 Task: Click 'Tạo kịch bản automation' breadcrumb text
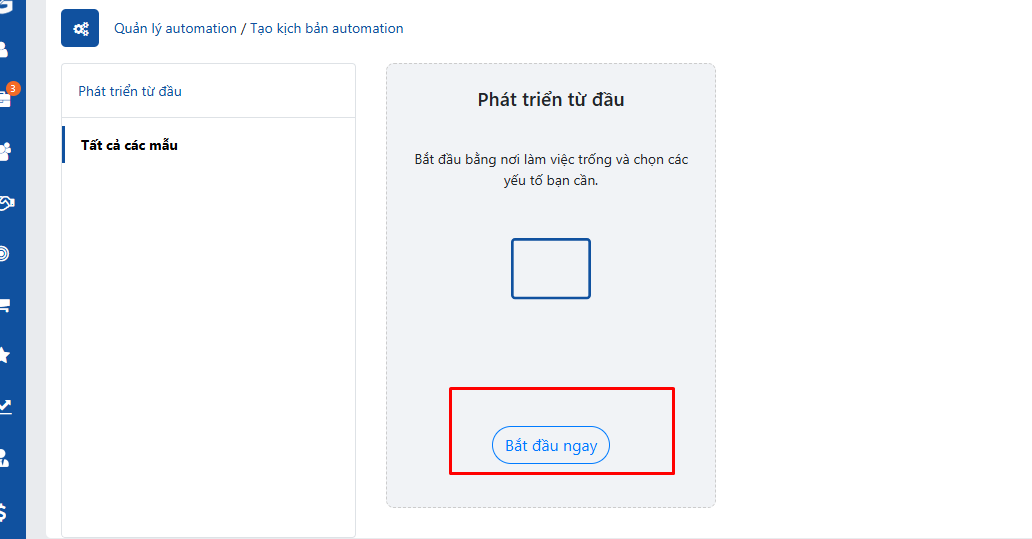(326, 28)
